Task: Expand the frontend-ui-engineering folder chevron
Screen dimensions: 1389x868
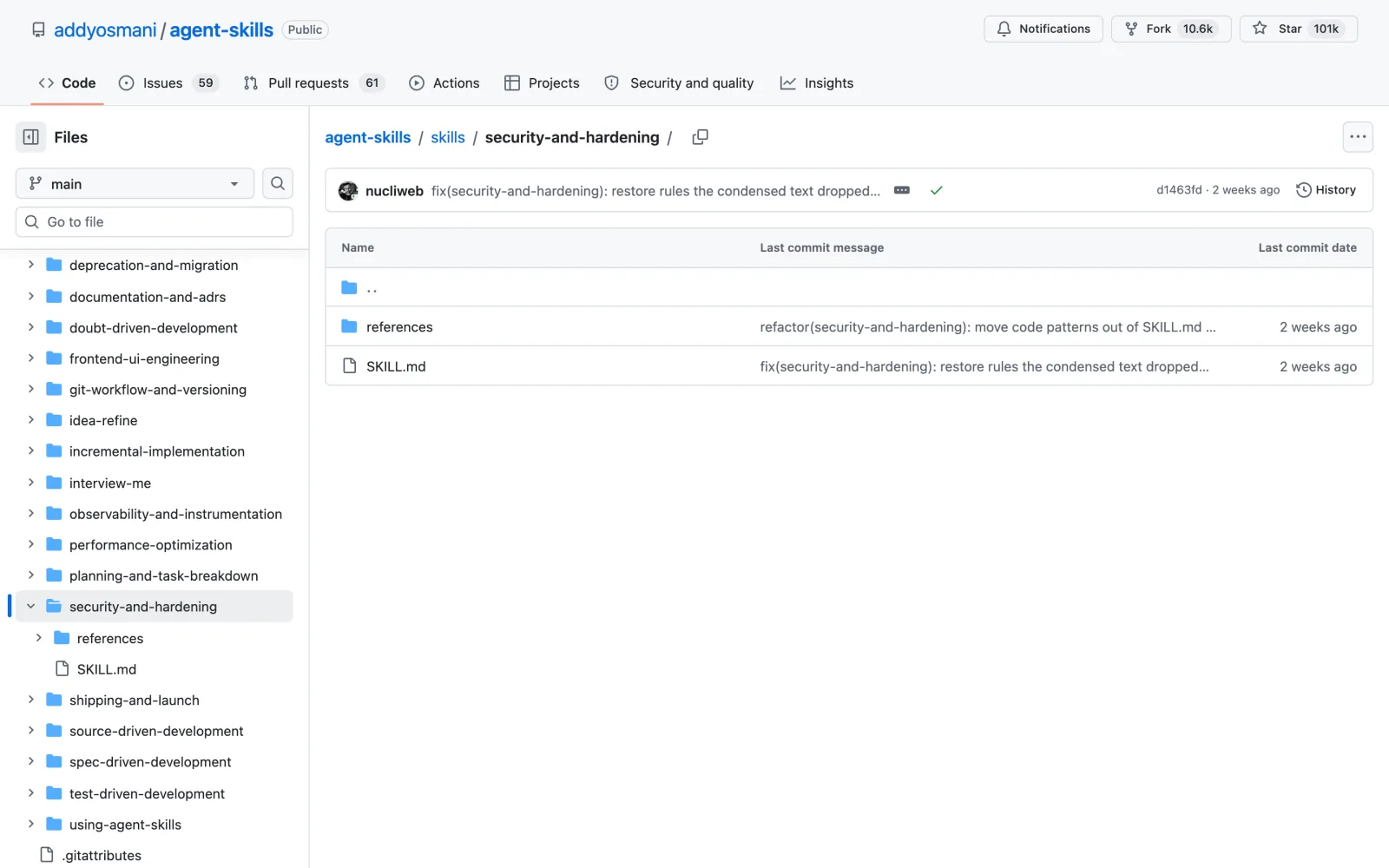Action: pyautogui.click(x=31, y=358)
